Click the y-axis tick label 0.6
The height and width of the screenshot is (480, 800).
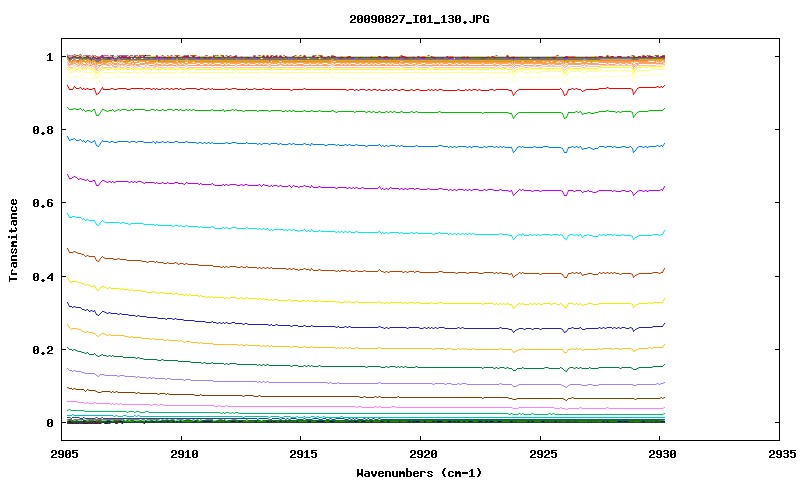[43, 203]
